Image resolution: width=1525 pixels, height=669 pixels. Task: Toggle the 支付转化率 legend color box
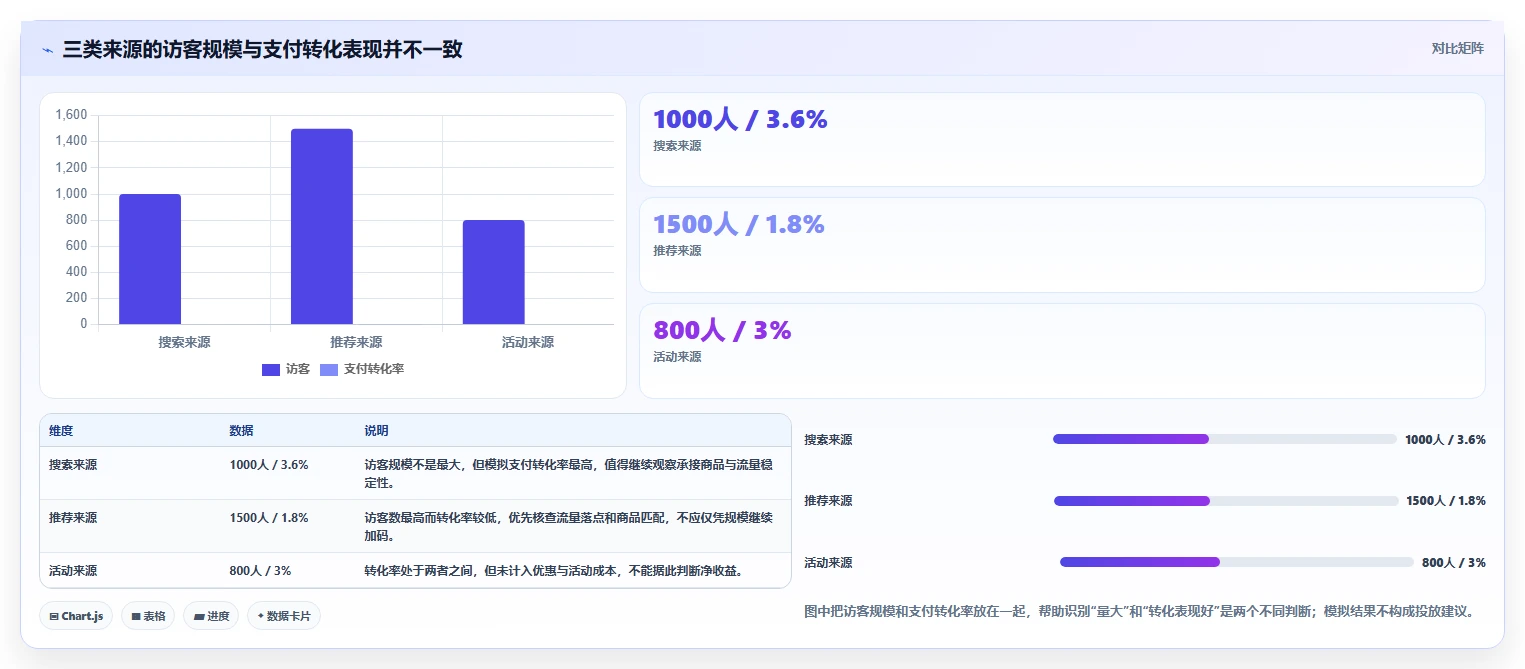point(329,370)
